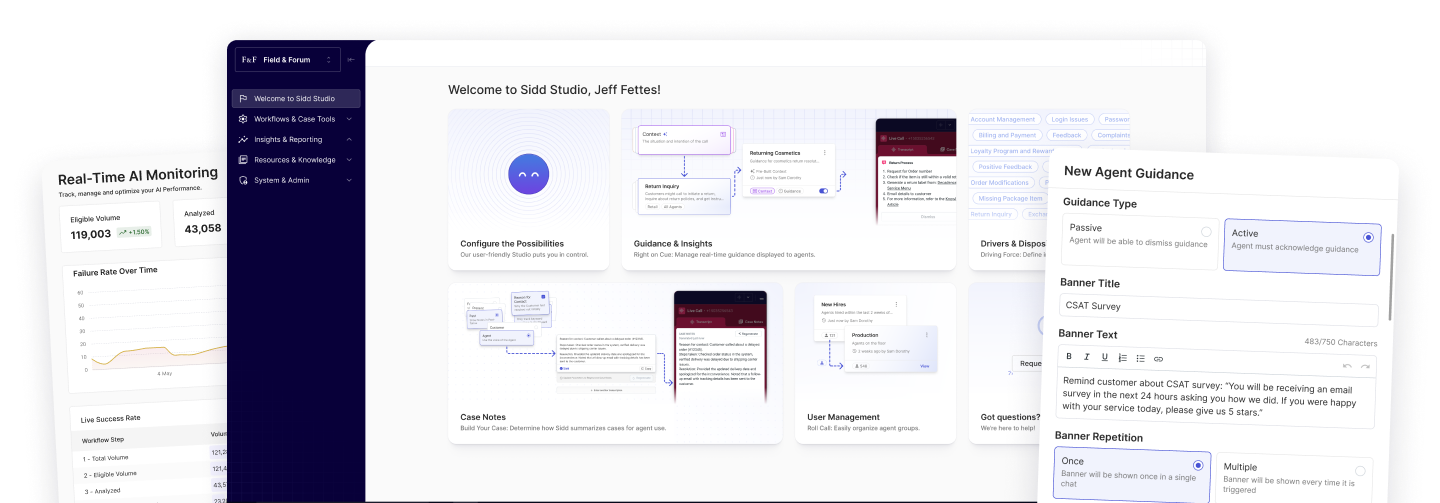1440x503 pixels.
Task: Open the Case Notes card
Action: [615, 363]
